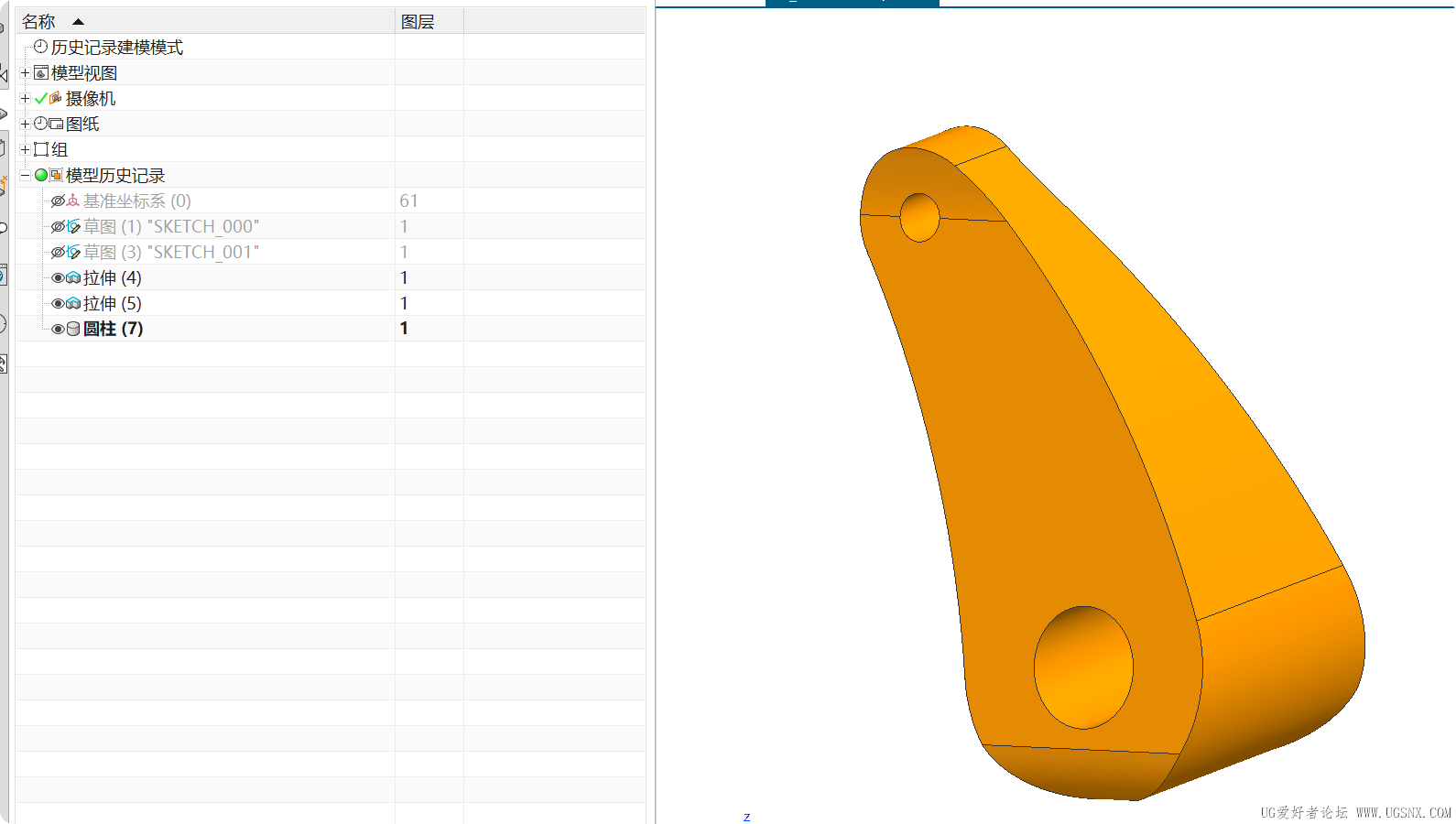Image resolution: width=1456 pixels, height=824 pixels.
Task: Select the 摄像机 label
Action: 91,98
